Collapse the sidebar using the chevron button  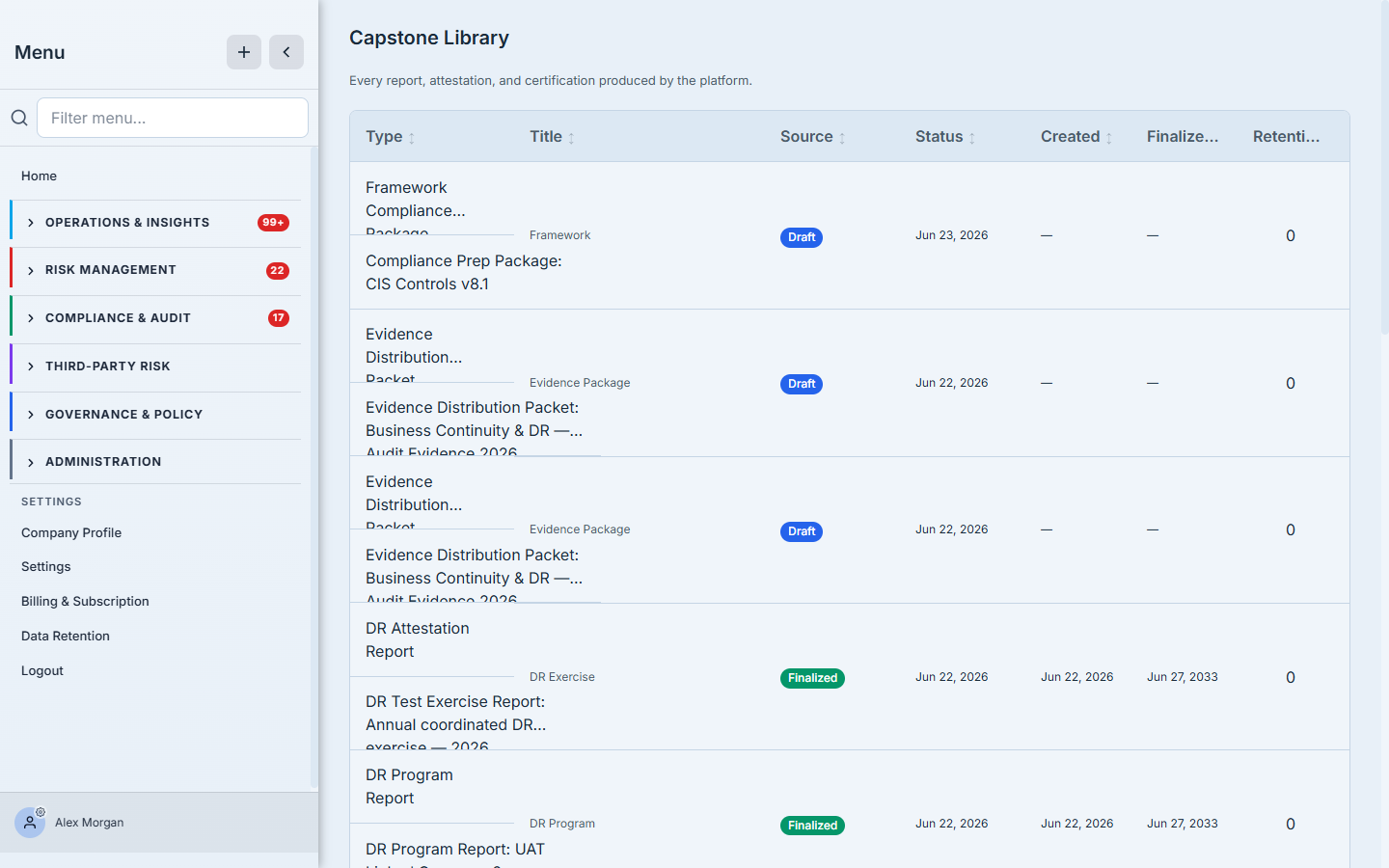pos(286,52)
